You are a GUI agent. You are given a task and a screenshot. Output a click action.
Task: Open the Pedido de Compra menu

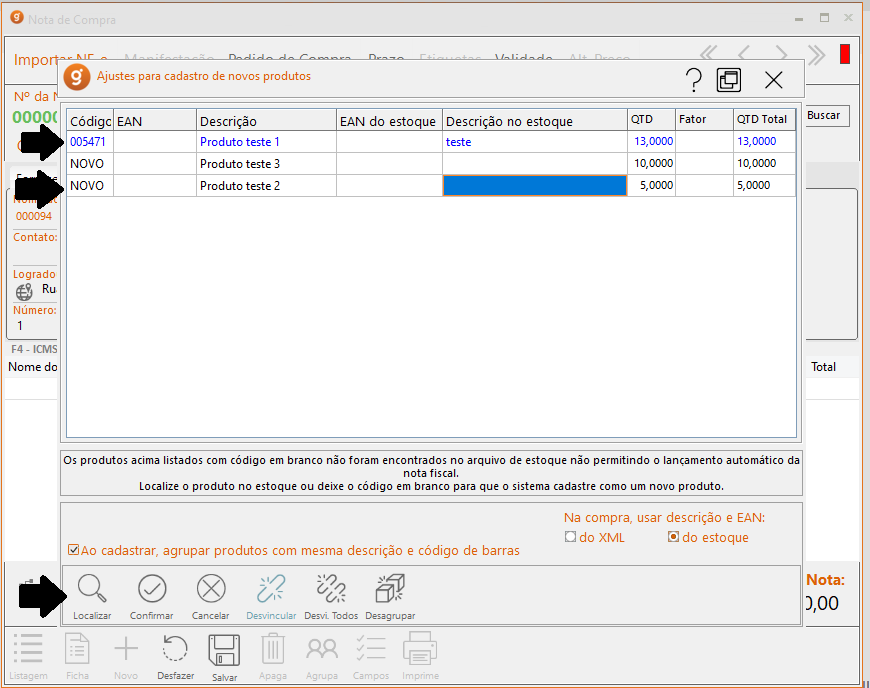(x=290, y=57)
